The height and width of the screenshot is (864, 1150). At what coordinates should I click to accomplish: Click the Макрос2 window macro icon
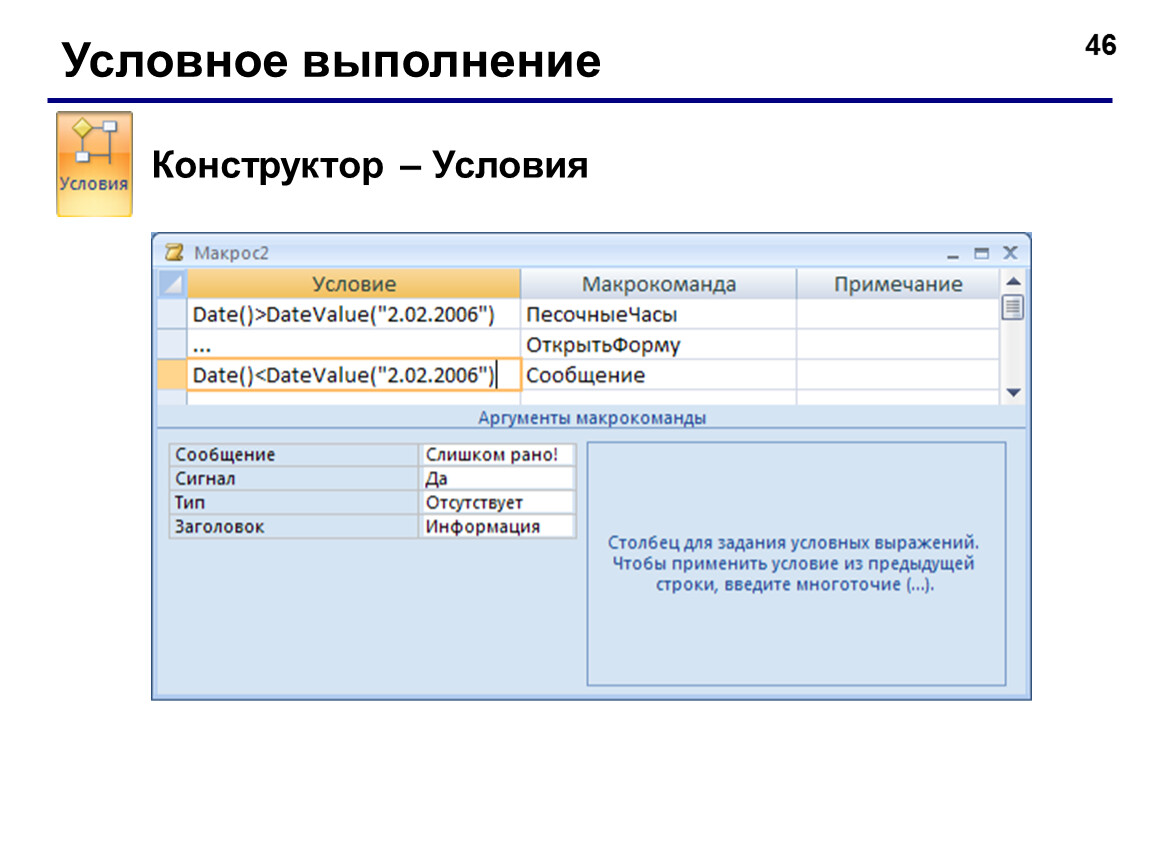click(x=175, y=253)
